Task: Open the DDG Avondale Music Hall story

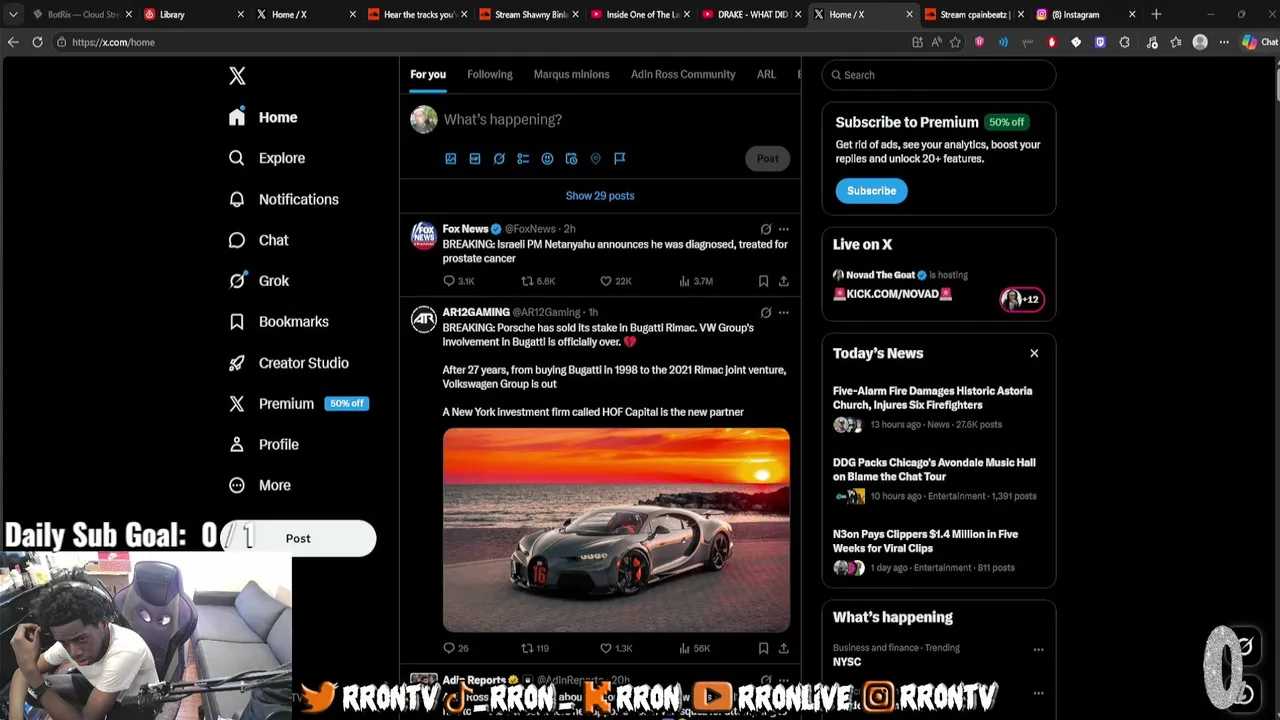Action: pos(938,479)
